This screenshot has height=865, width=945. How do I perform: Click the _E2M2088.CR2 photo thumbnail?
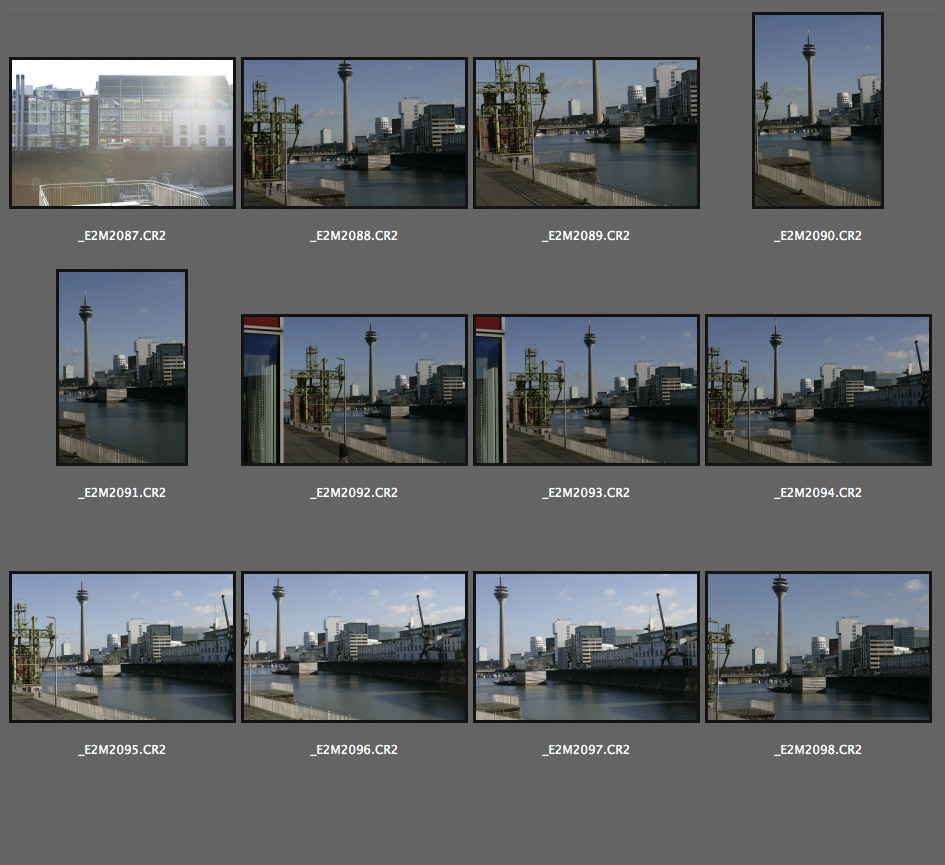pos(354,133)
